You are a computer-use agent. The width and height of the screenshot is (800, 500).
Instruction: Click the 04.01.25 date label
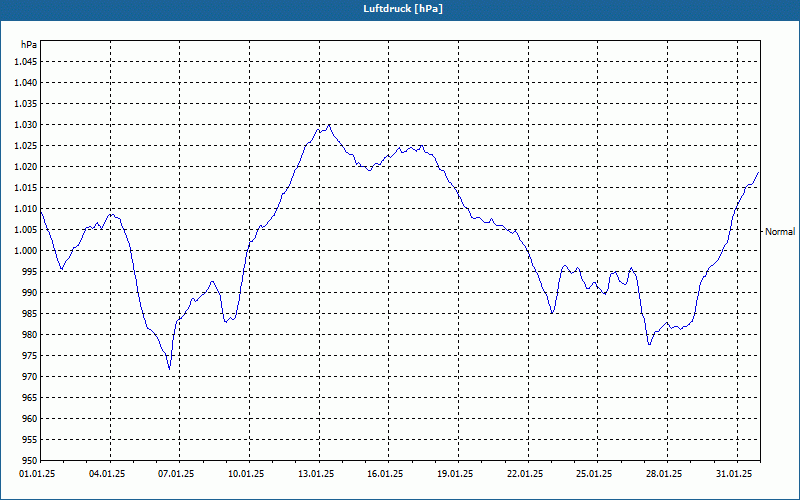coord(107,474)
